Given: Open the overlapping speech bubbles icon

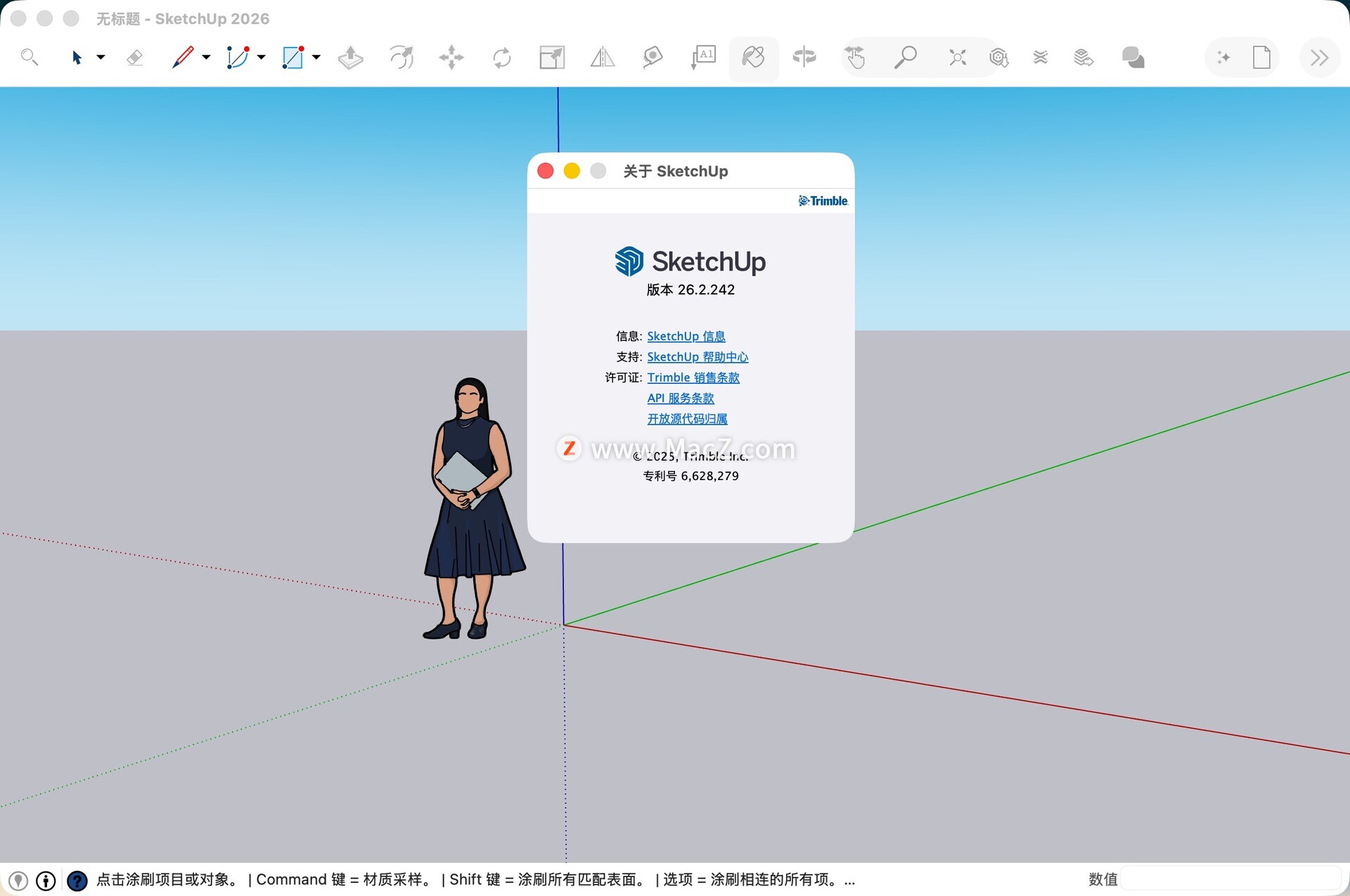Looking at the screenshot, I should click(x=1133, y=57).
